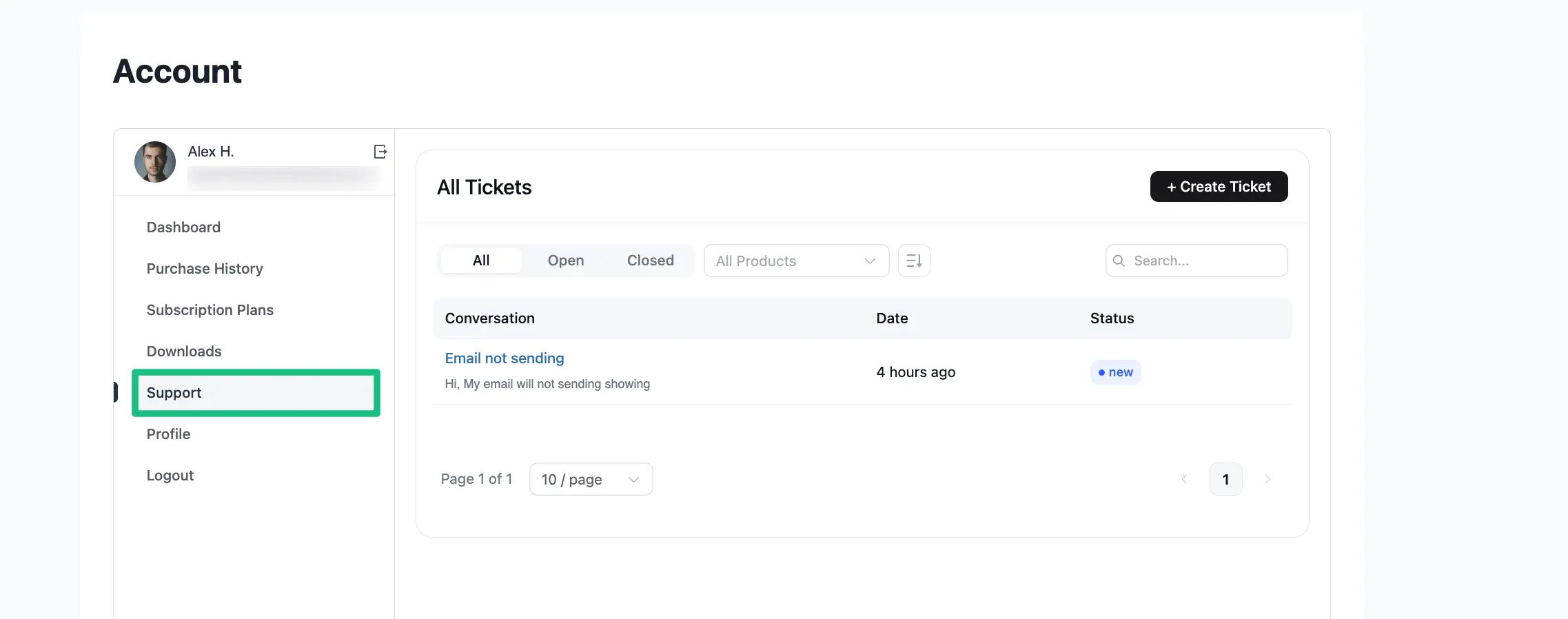Filter tickets by Closed
Screen dimensions: 1568x619
[650, 261]
